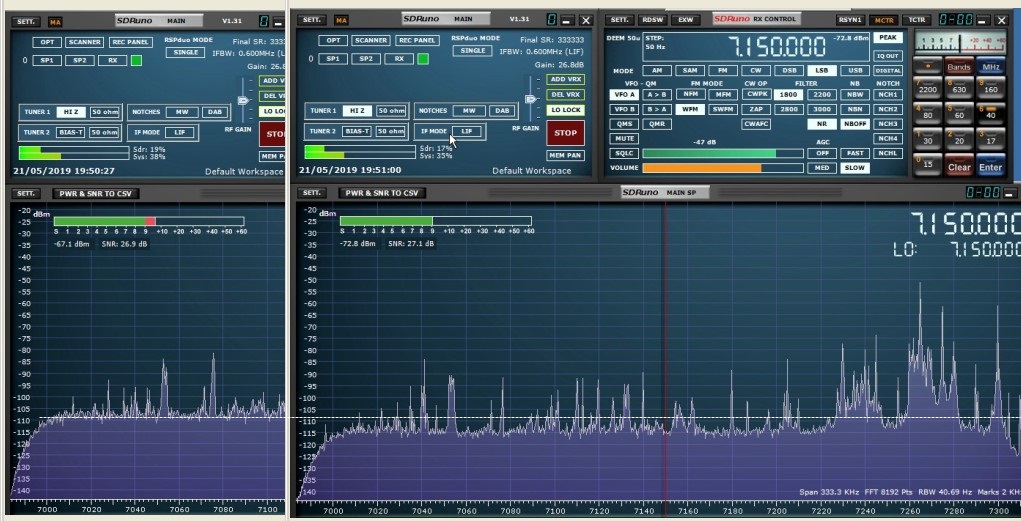Open REC PANEL in right Main window
This screenshot has height=521, width=1021.
(417, 40)
